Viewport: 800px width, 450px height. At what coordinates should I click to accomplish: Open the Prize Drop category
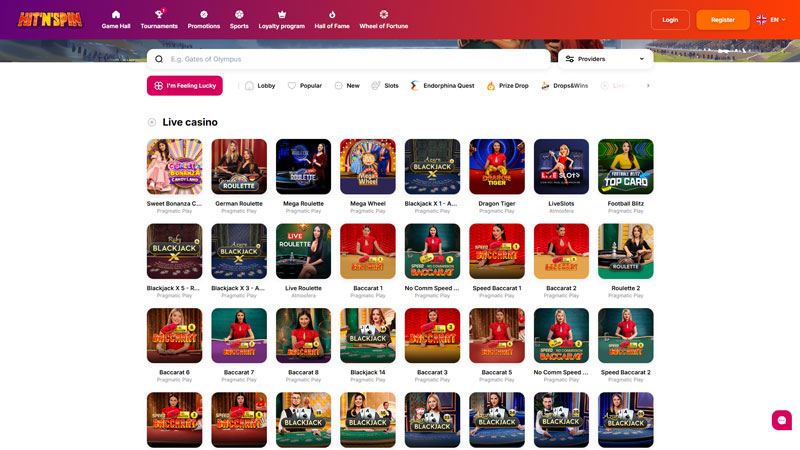[508, 86]
